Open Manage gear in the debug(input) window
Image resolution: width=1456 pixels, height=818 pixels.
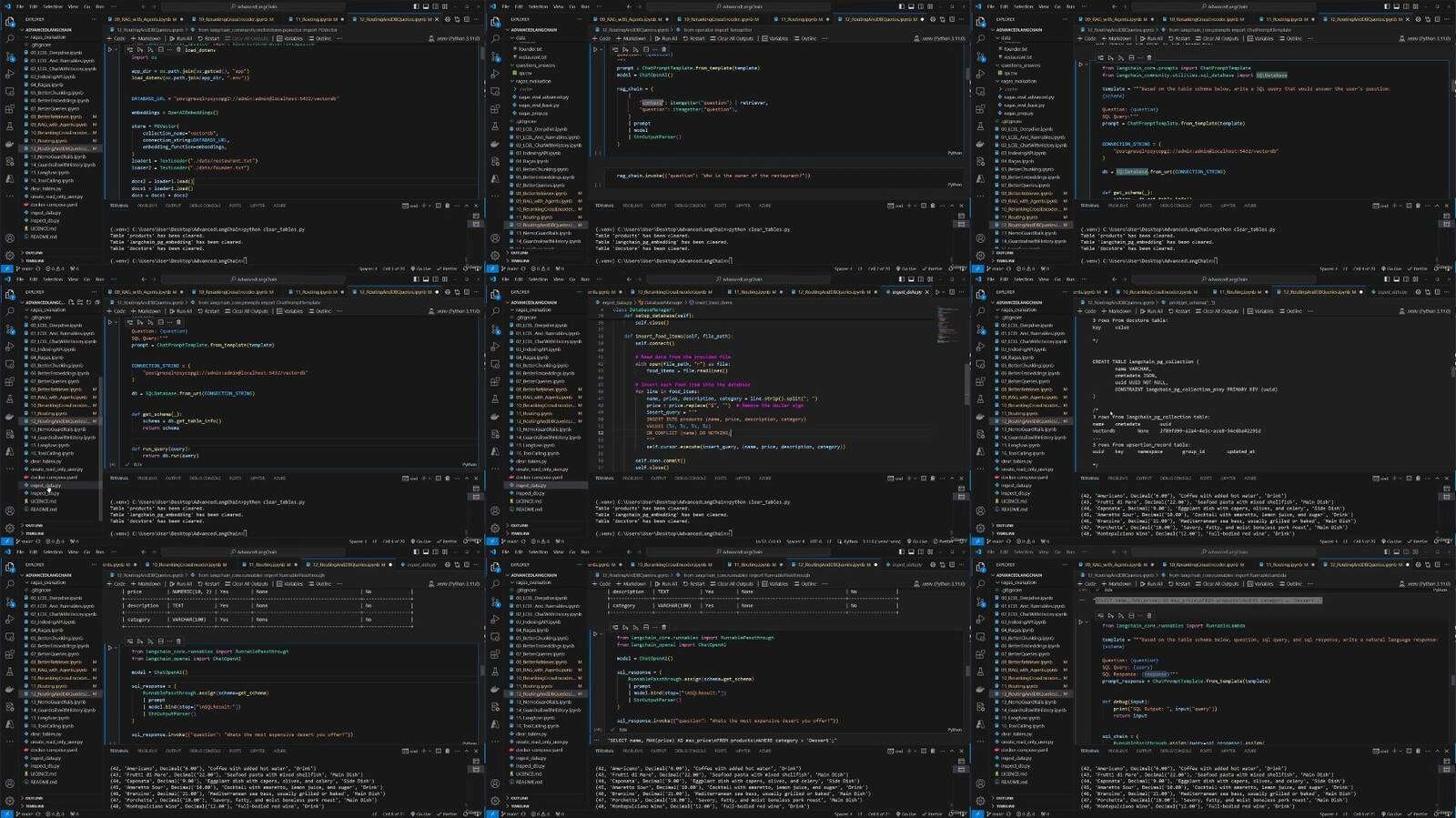(981, 801)
